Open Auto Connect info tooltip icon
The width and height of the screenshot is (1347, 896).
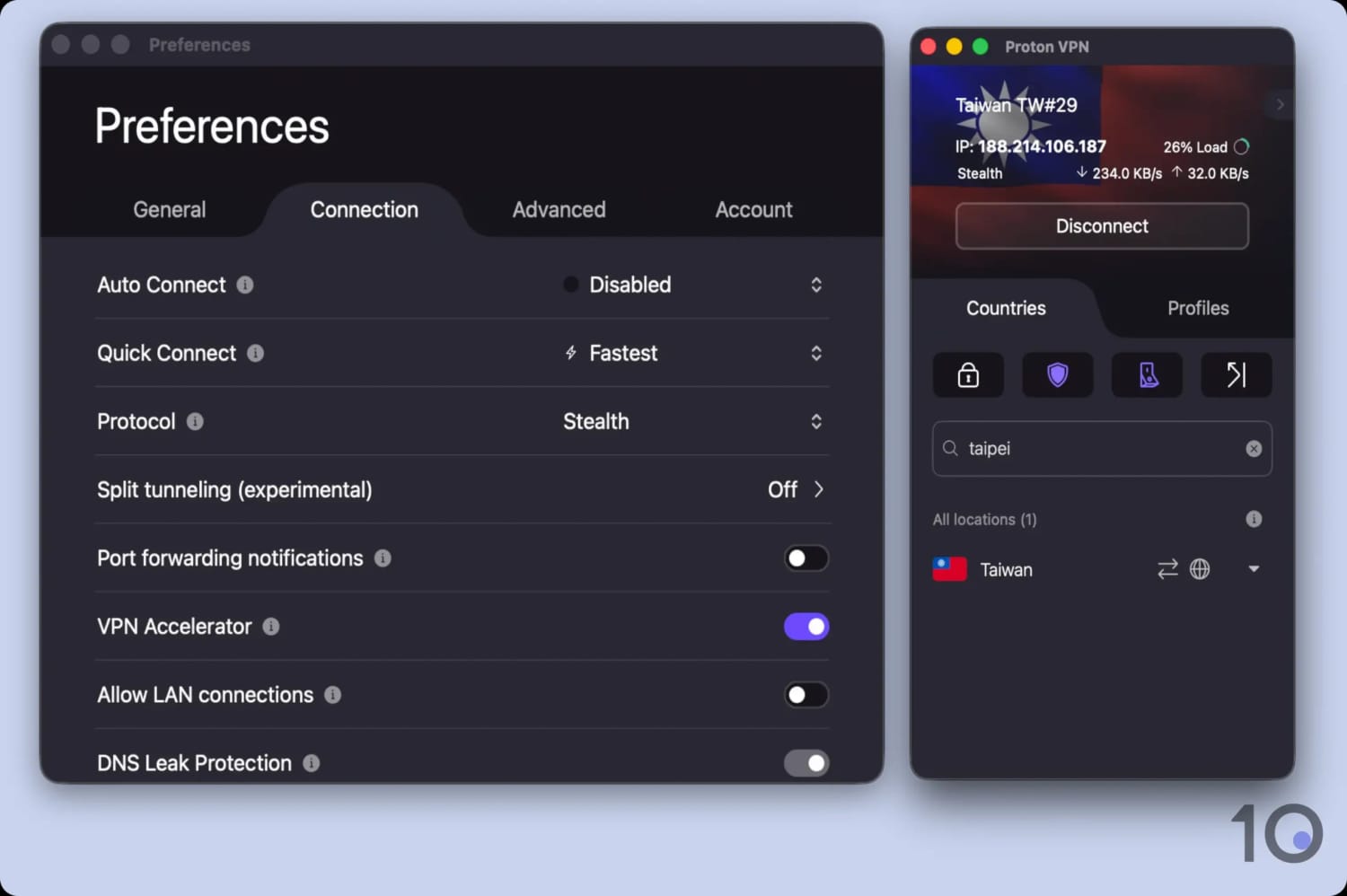point(244,285)
